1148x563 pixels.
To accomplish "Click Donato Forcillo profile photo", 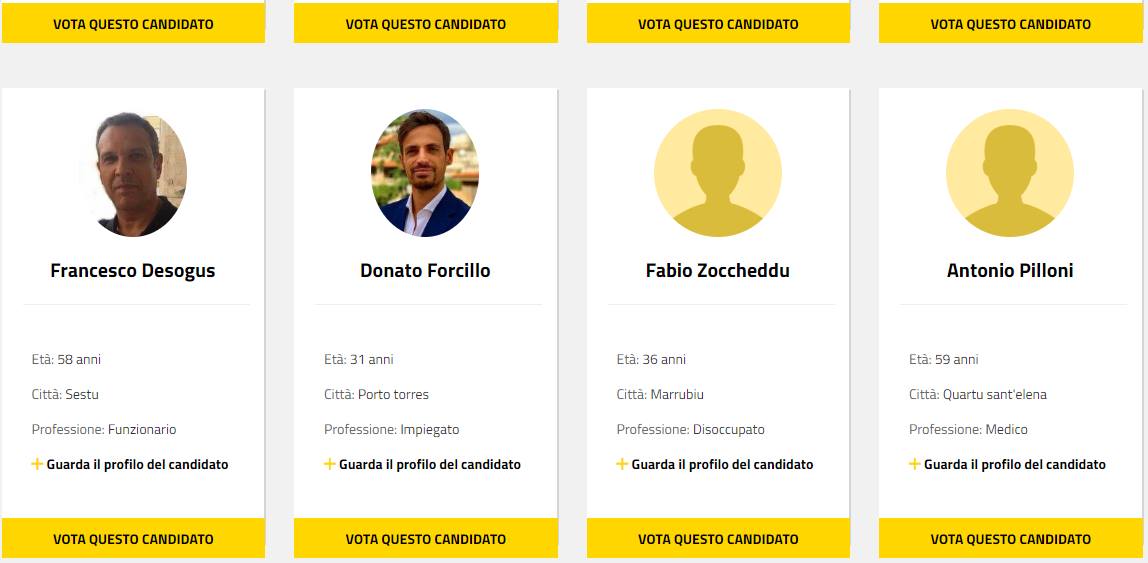I will 425,173.
